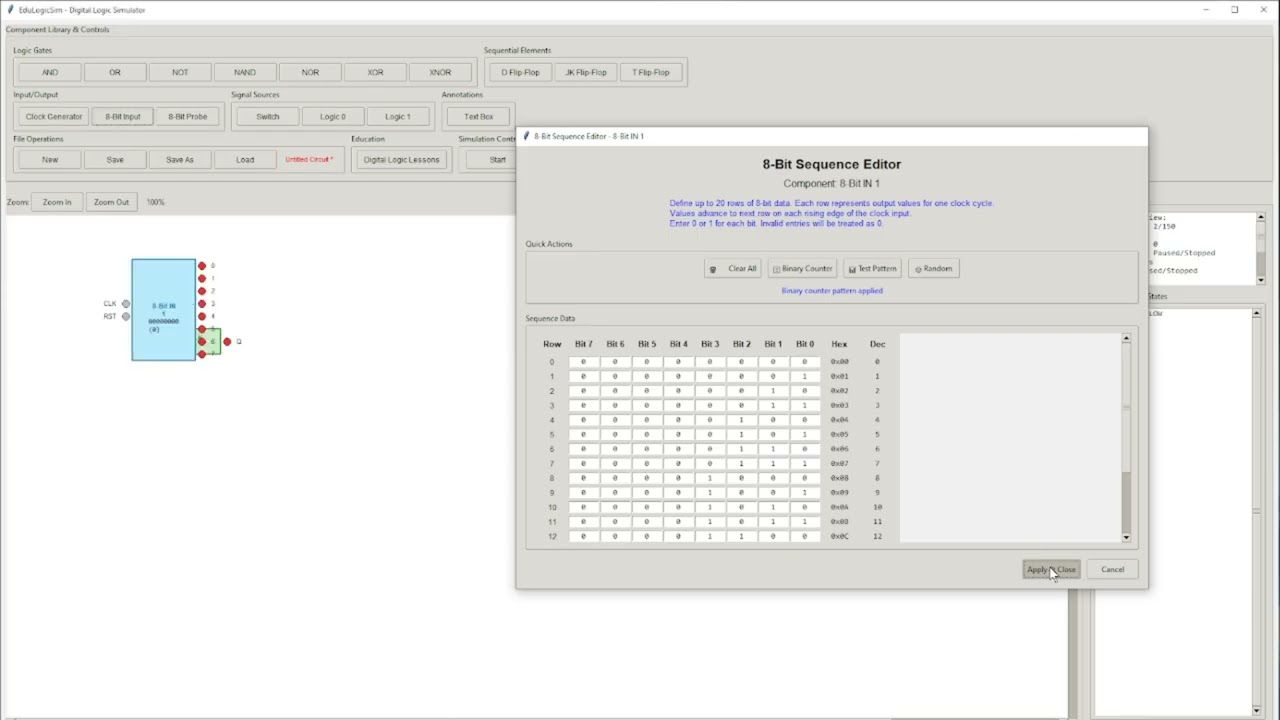The image size is (1280, 720).
Task: Click output pin 2 of the 8-Bit IN block
Action: (202, 291)
